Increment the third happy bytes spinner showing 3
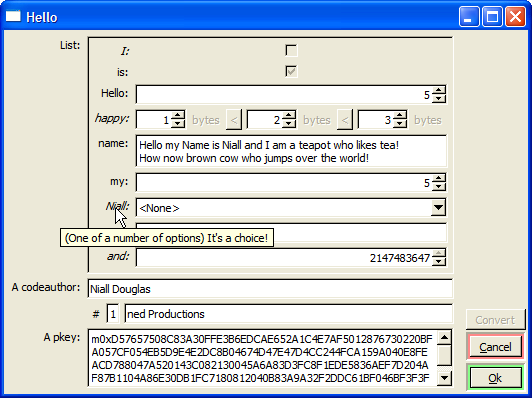The height and width of the screenshot is (398, 532). point(400,115)
